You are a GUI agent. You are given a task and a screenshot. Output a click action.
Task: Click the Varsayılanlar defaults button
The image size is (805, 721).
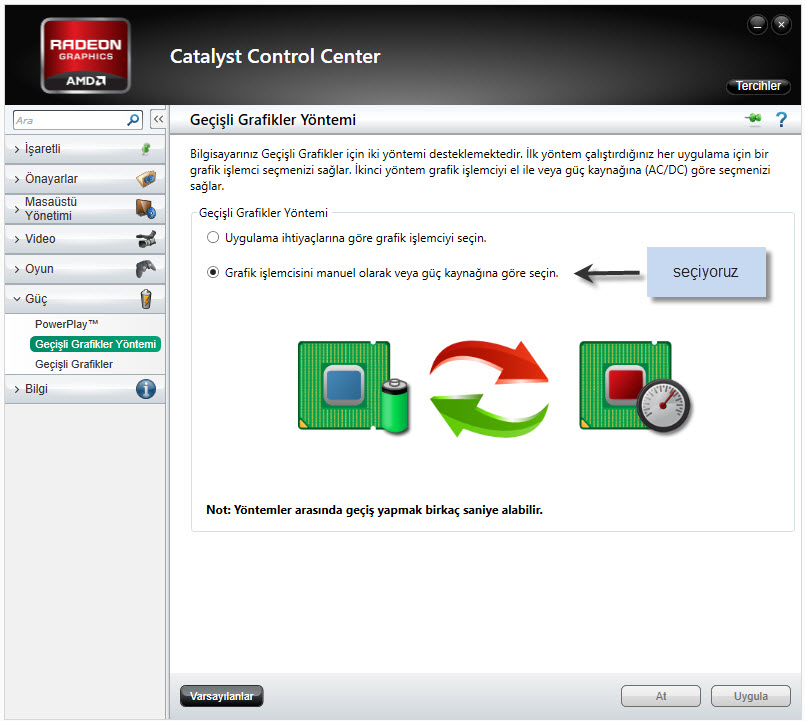coord(222,696)
